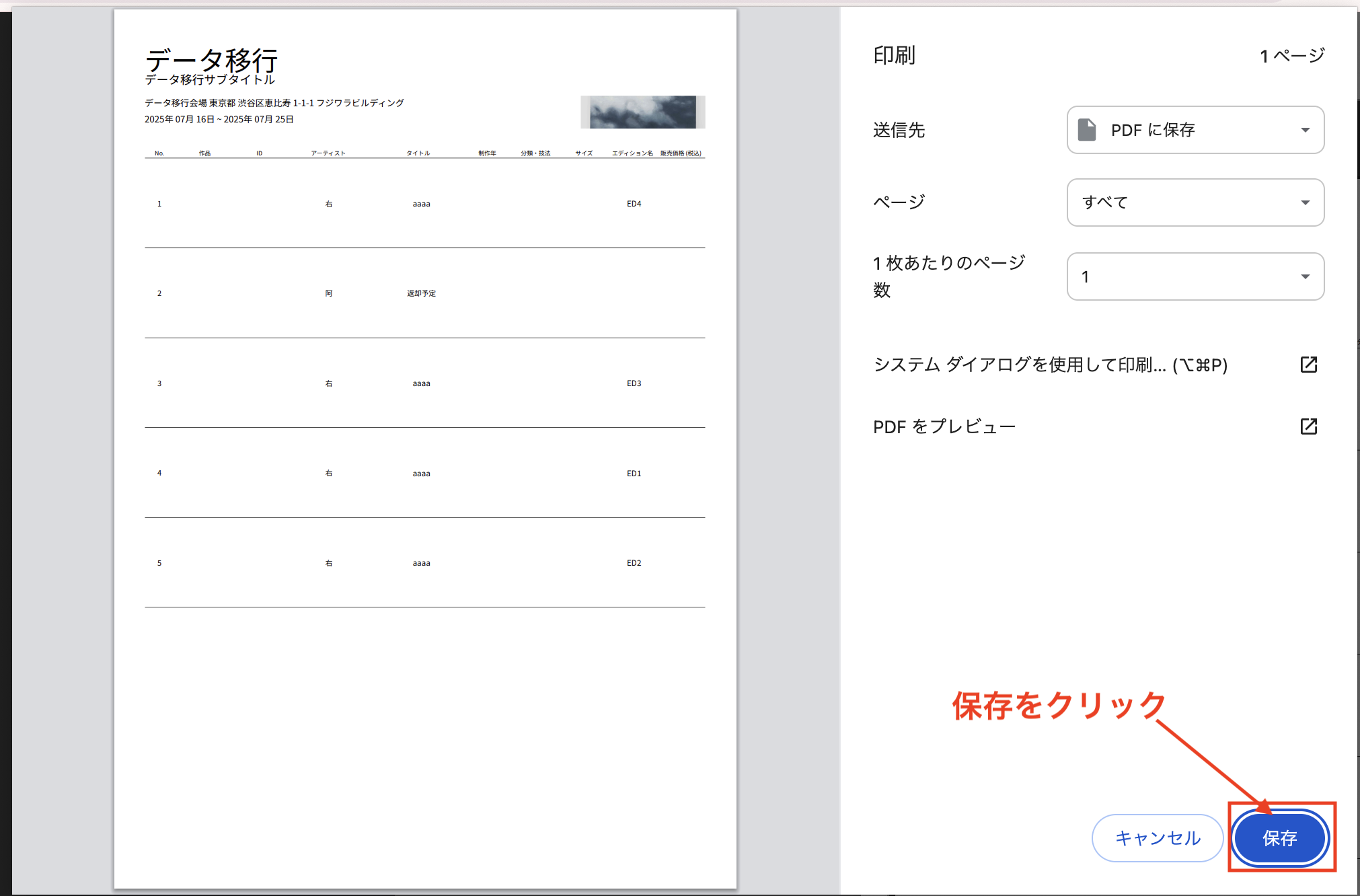Open システム ダイアログを使用して印刷 link
1360x896 pixels.
click(1050, 365)
